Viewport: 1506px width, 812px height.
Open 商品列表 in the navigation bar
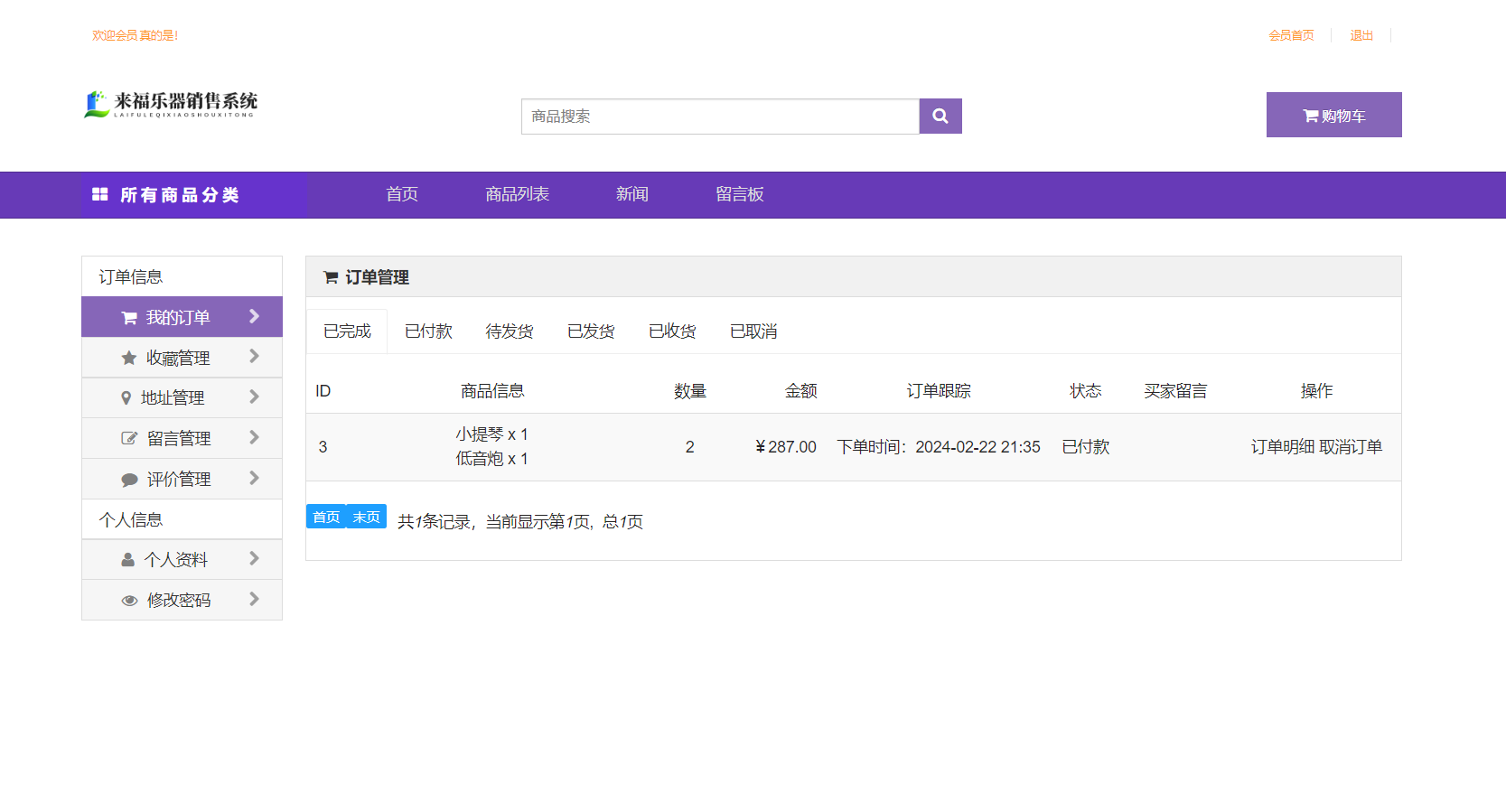click(x=517, y=194)
